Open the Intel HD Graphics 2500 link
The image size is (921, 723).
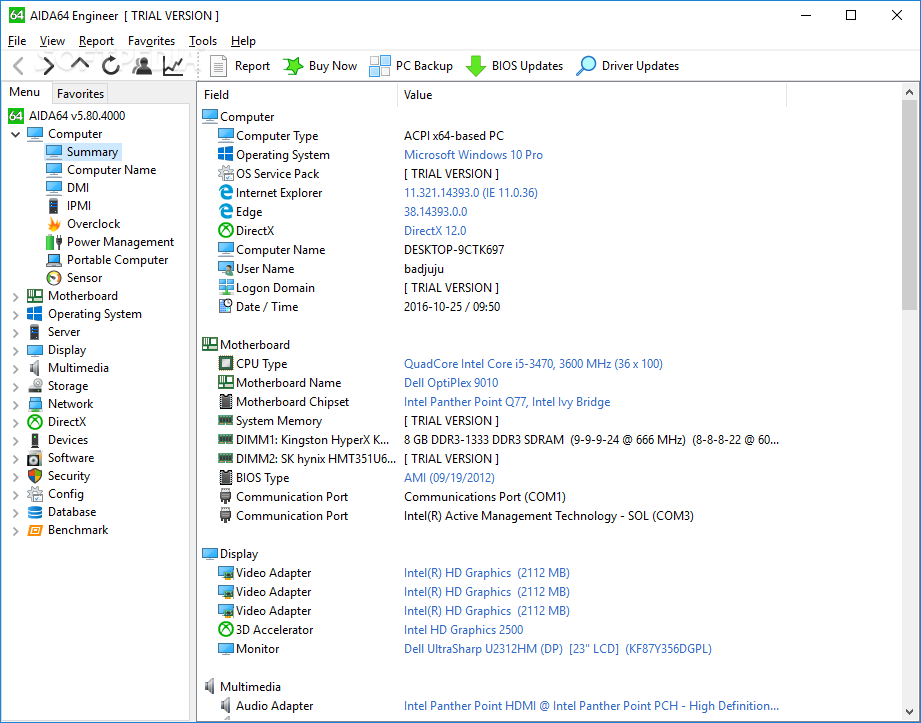[x=463, y=630]
